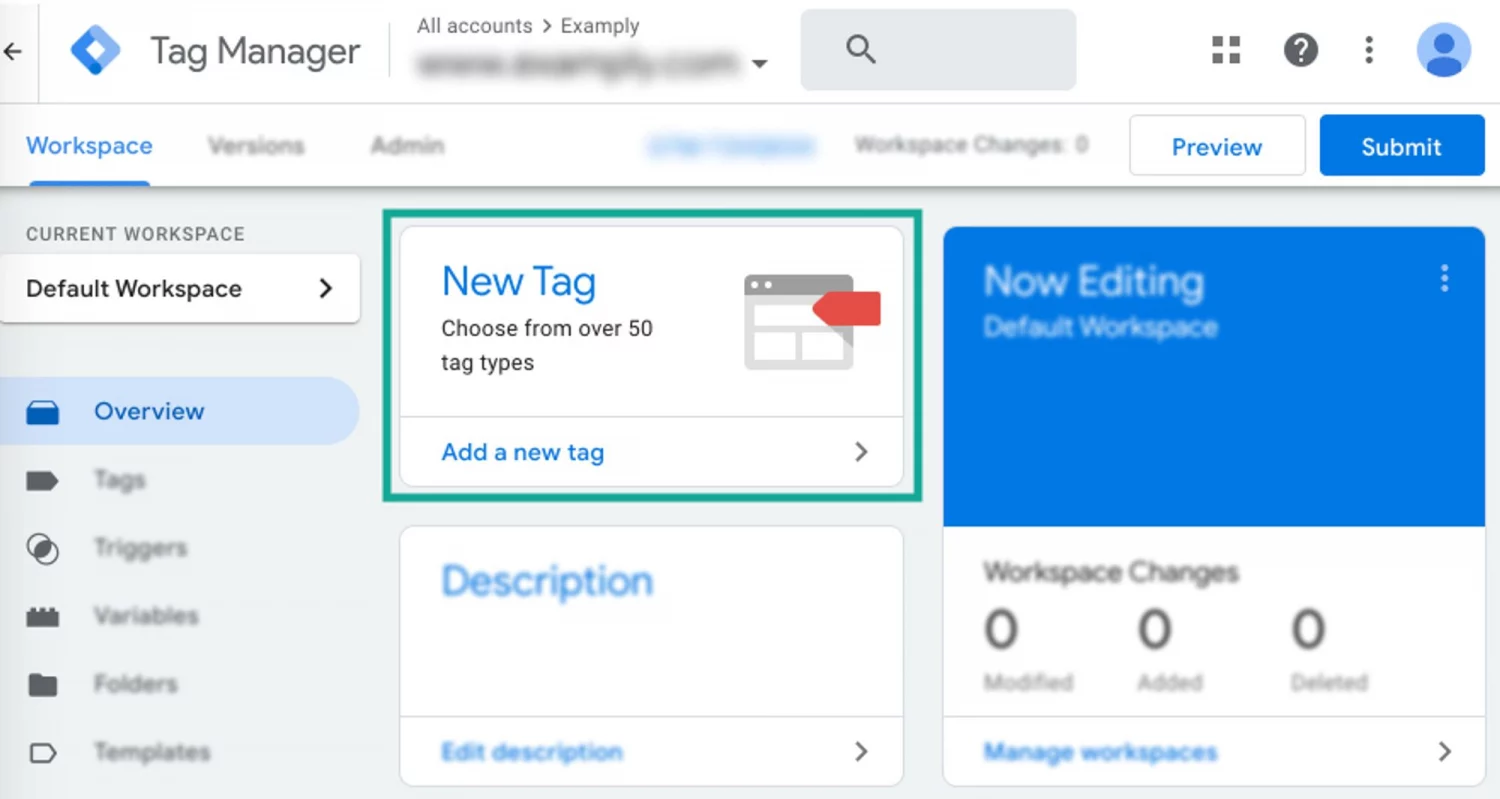This screenshot has height=799, width=1500.
Task: Click inside the search field
Action: coord(940,49)
